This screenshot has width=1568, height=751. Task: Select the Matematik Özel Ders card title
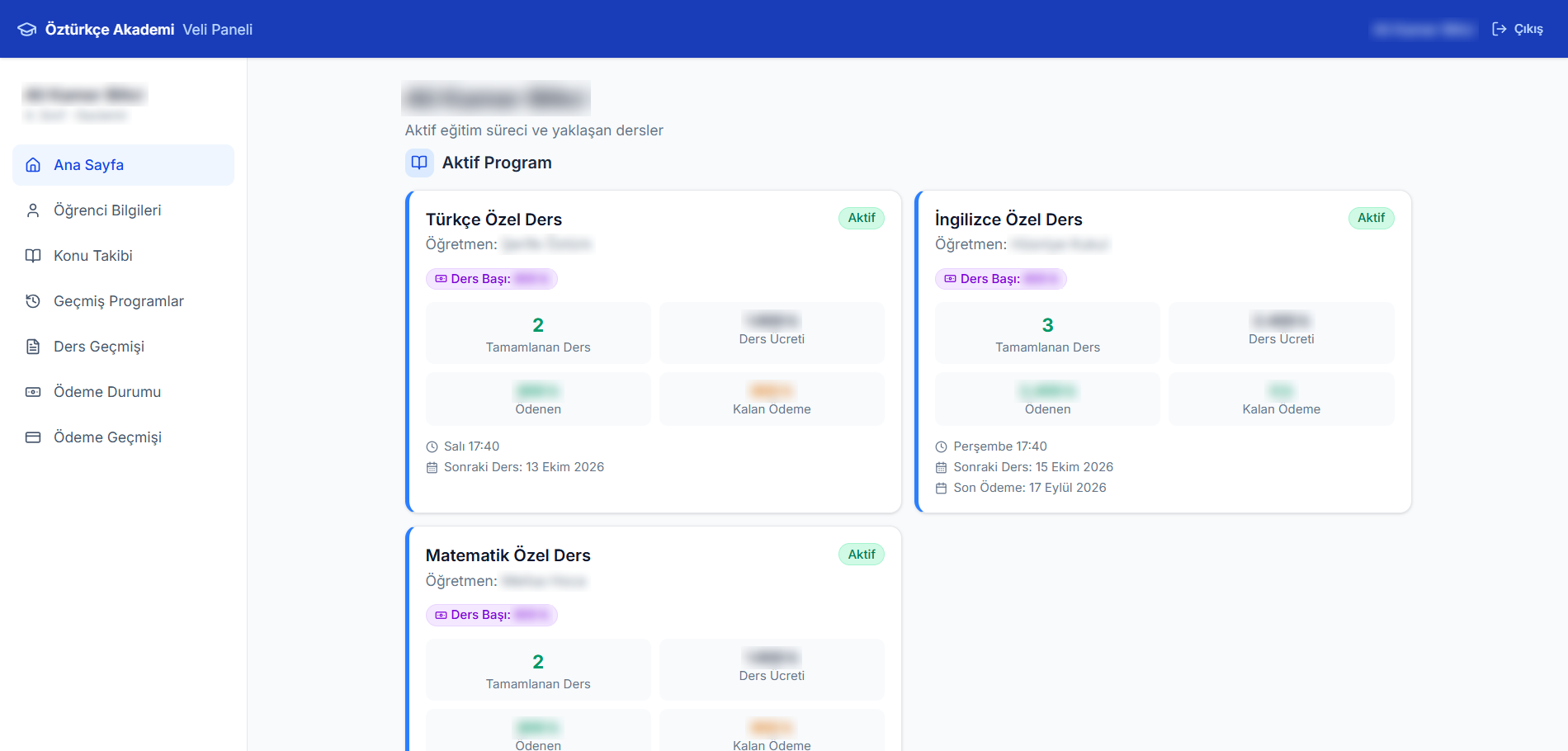coord(508,555)
